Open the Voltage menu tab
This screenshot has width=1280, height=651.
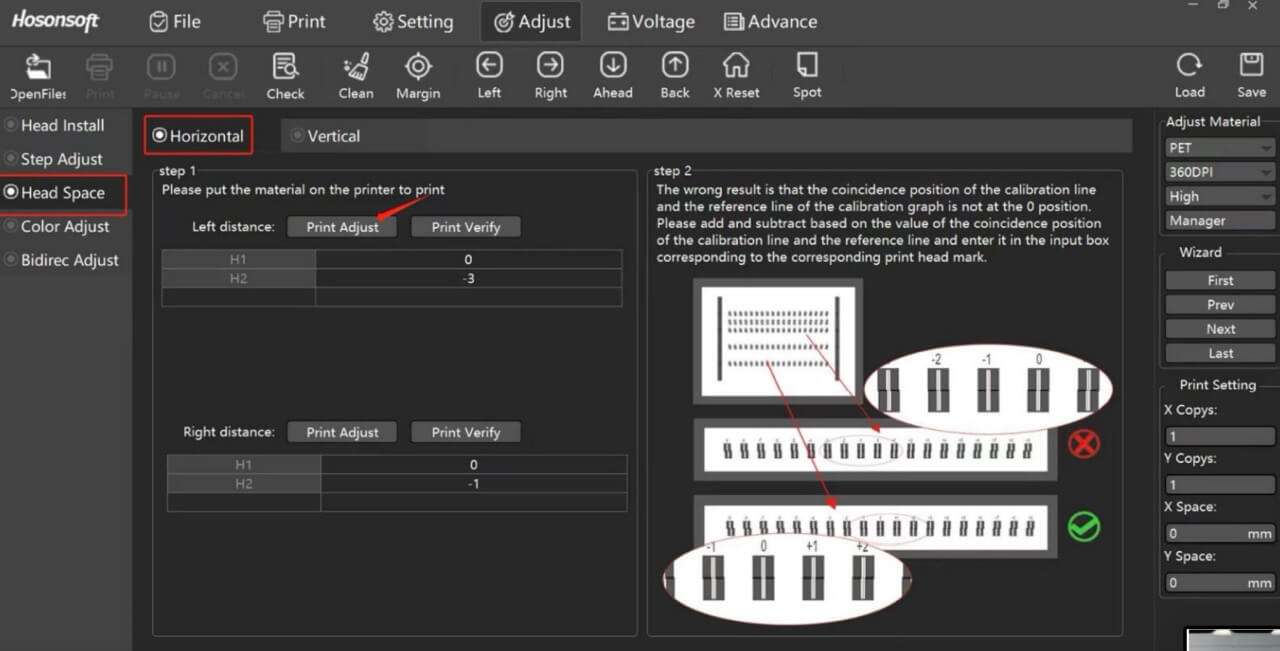(x=651, y=21)
